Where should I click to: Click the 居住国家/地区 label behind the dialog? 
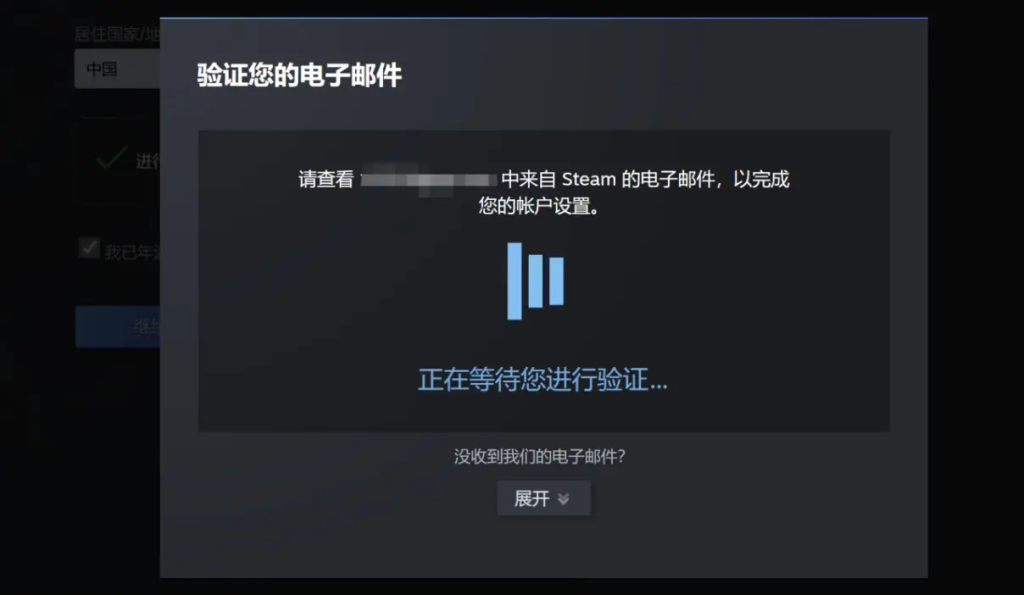click(x=117, y=34)
